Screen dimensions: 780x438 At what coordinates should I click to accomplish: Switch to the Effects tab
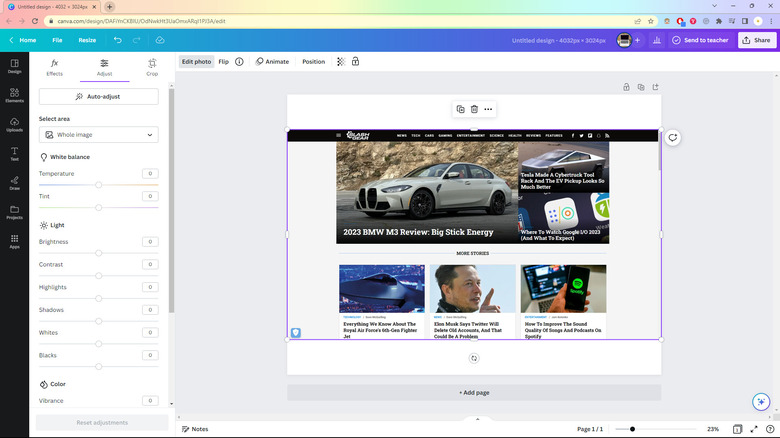(x=55, y=67)
